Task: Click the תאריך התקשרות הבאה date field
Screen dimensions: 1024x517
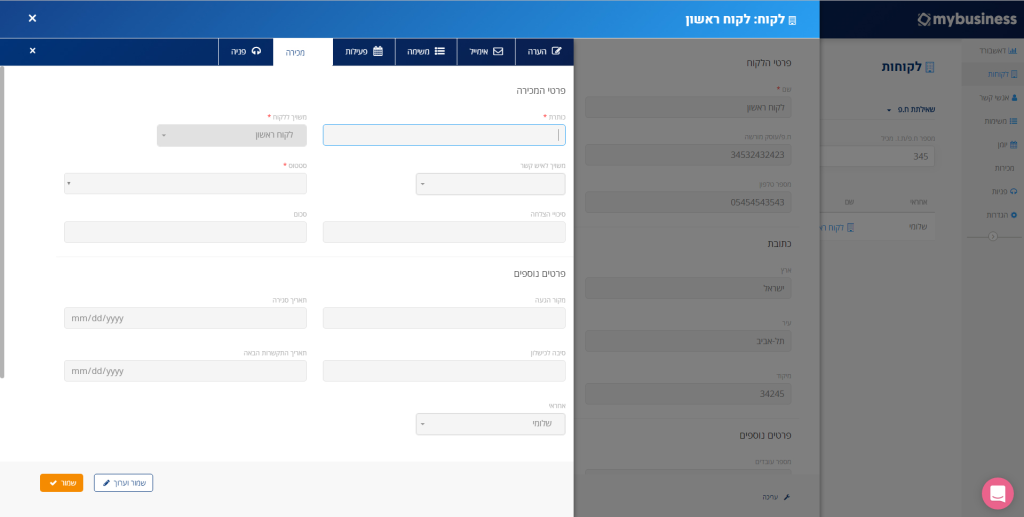Action: pyautogui.click(x=185, y=371)
